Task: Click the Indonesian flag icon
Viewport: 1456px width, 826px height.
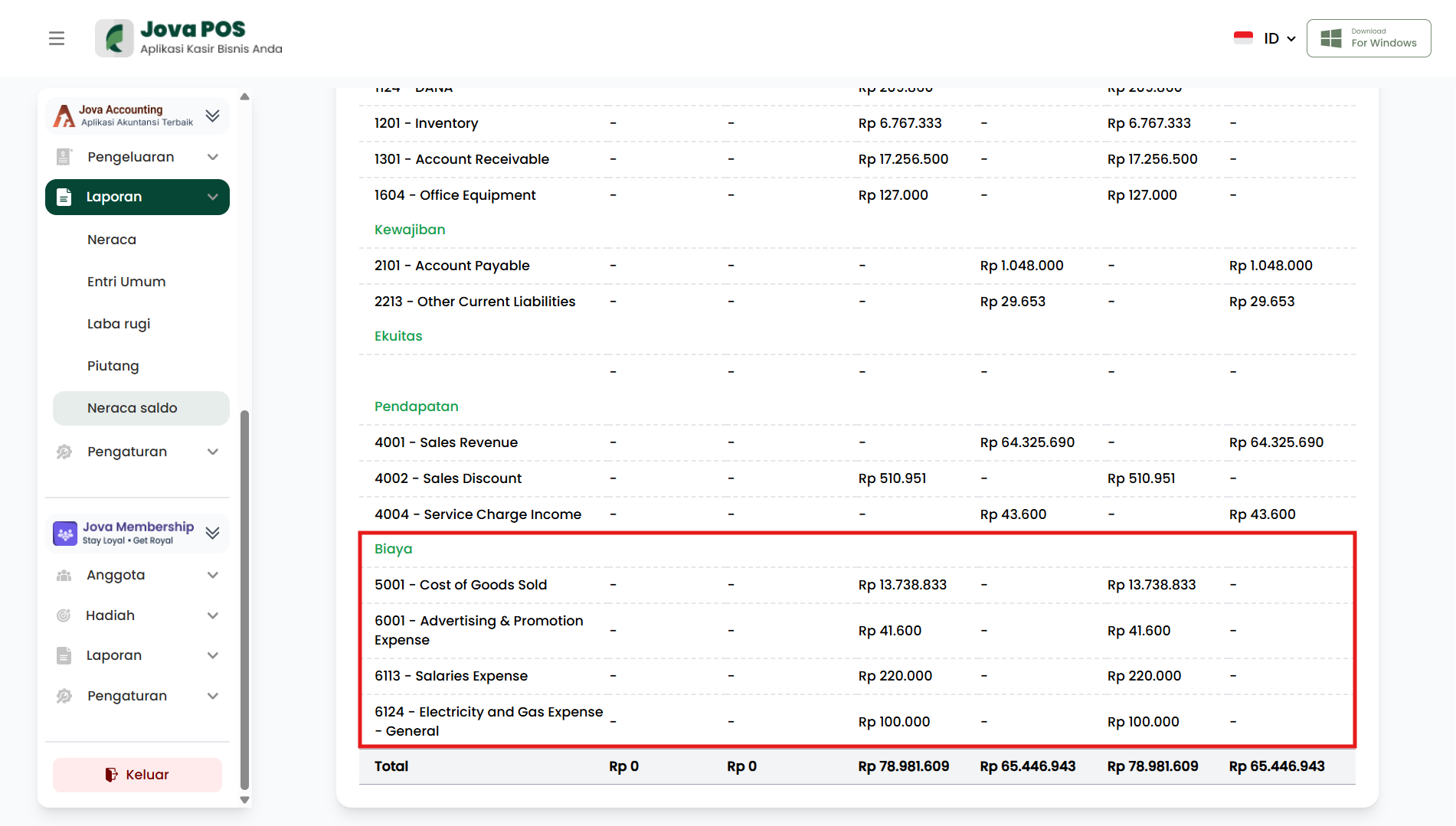Action: [1243, 38]
